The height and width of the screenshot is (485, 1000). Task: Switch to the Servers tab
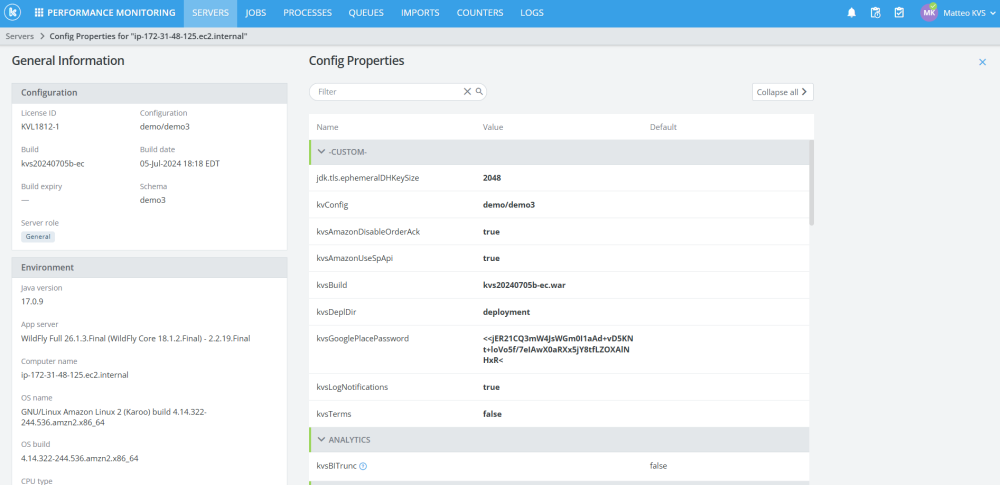[x=210, y=13]
